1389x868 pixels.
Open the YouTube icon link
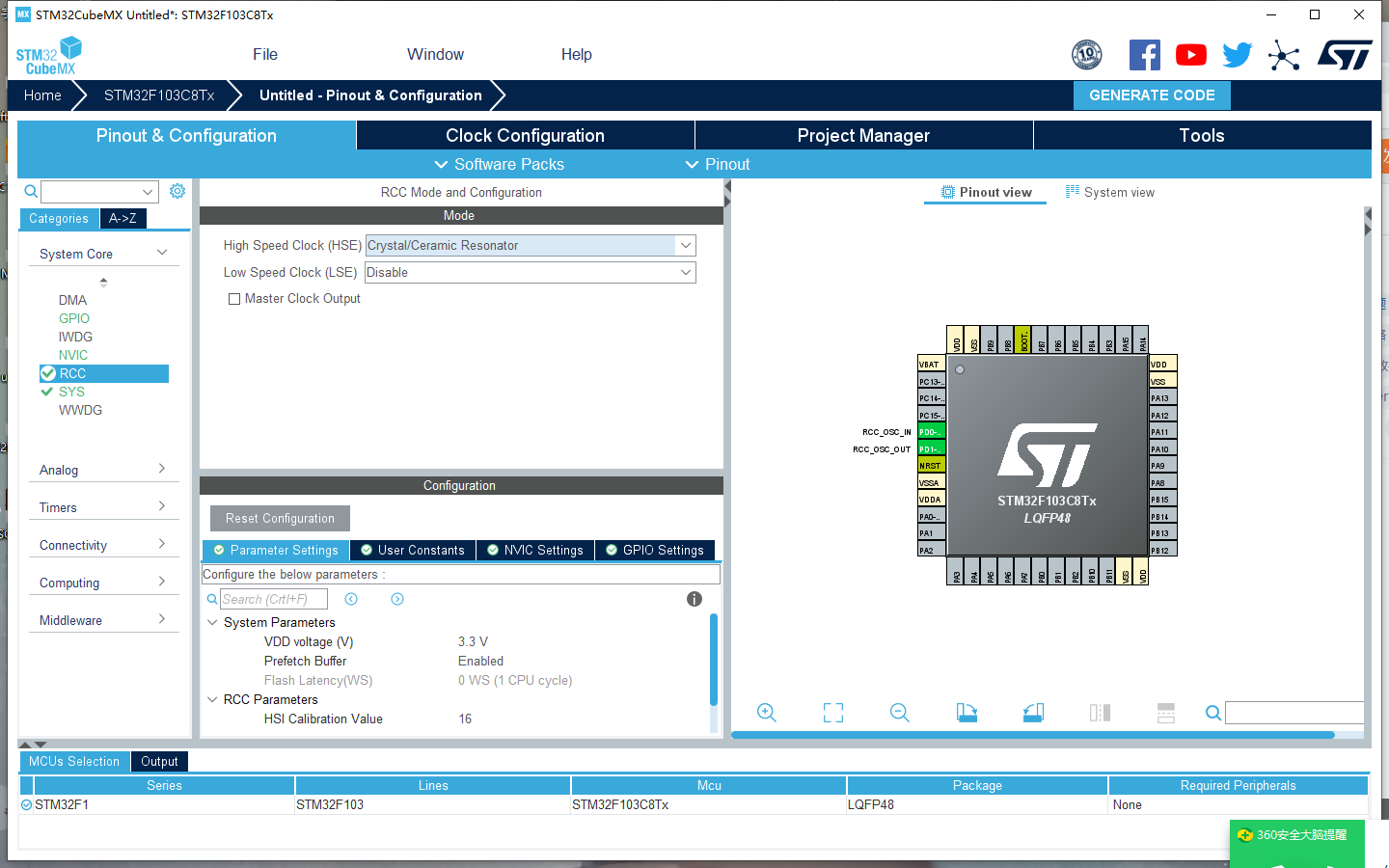click(x=1191, y=55)
